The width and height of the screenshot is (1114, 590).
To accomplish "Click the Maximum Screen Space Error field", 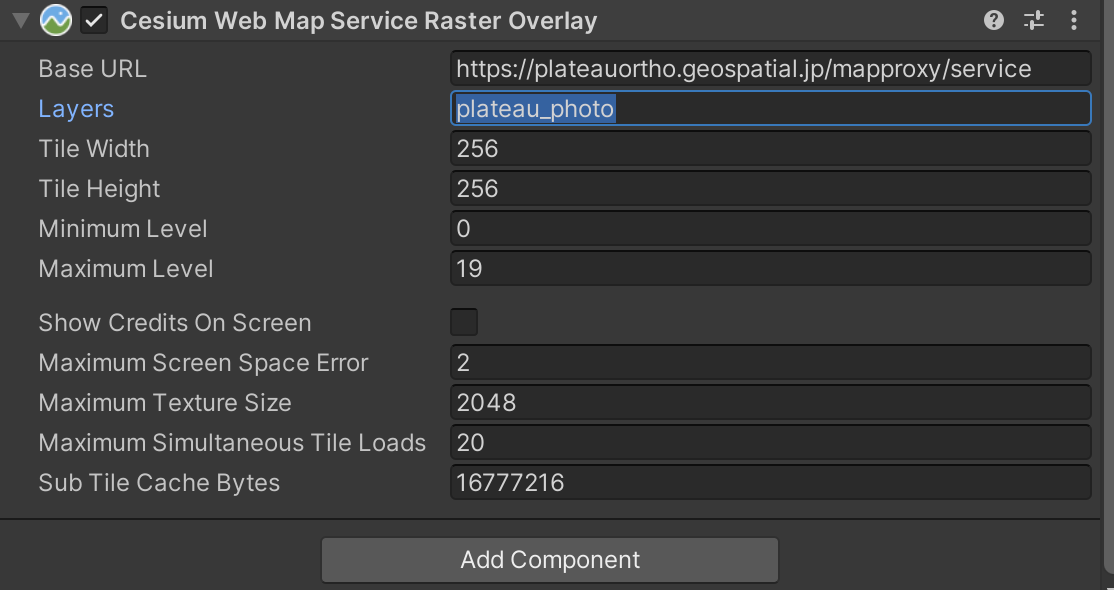I will click(x=771, y=363).
